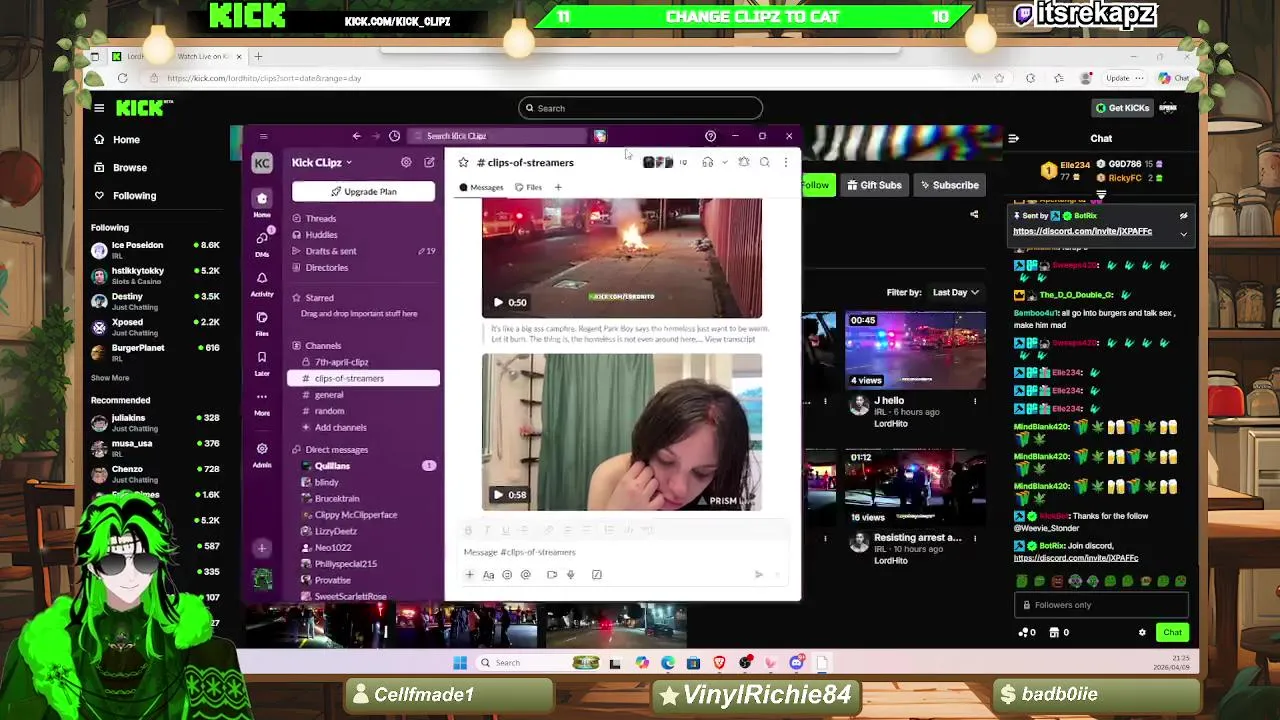
Task: Star the clips-of-streamers channel
Action: [x=463, y=162]
